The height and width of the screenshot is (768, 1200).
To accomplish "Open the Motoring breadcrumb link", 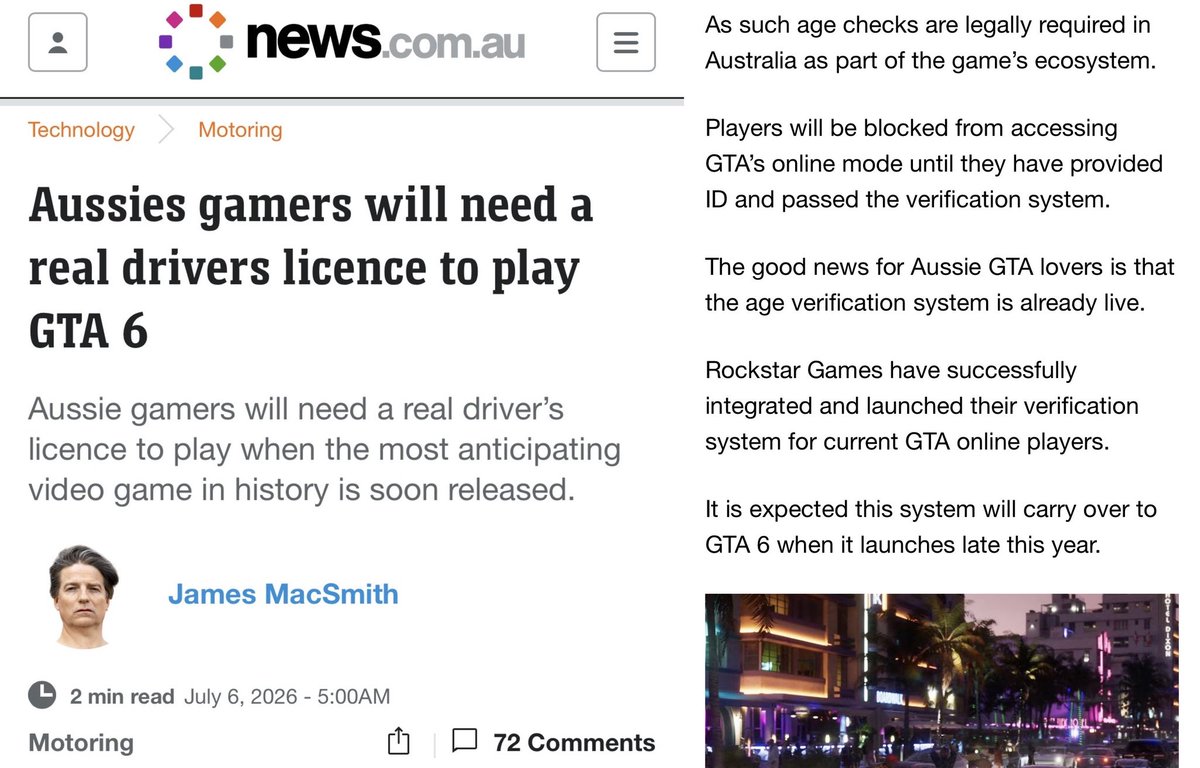I will pyautogui.click(x=240, y=129).
